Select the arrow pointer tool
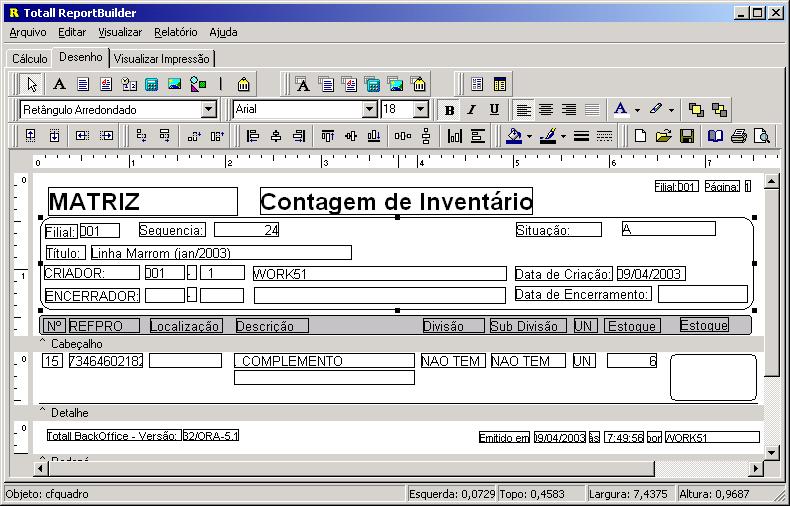The height and width of the screenshot is (506, 790). tap(32, 84)
